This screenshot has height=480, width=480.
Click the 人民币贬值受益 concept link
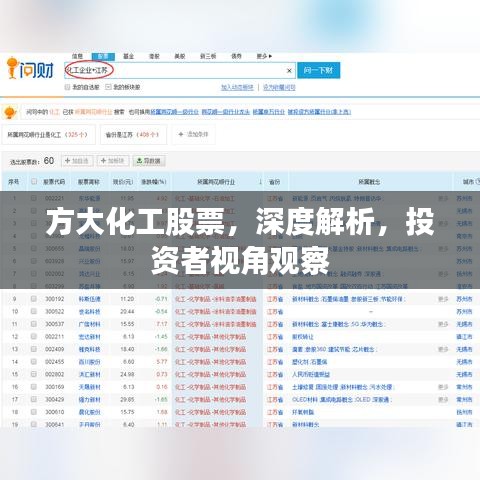click(311, 375)
